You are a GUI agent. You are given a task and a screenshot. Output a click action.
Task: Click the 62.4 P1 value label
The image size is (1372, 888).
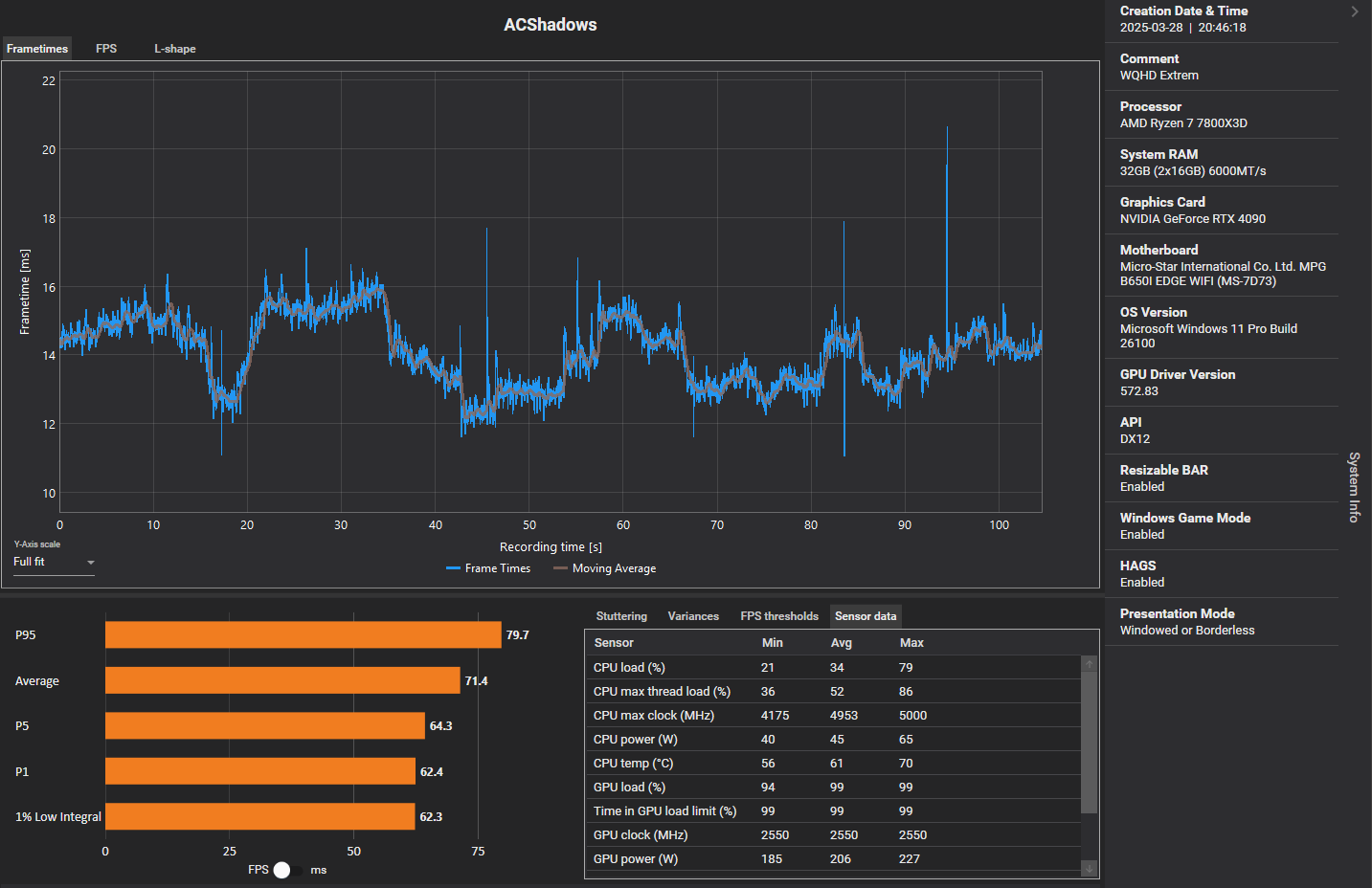(x=431, y=772)
